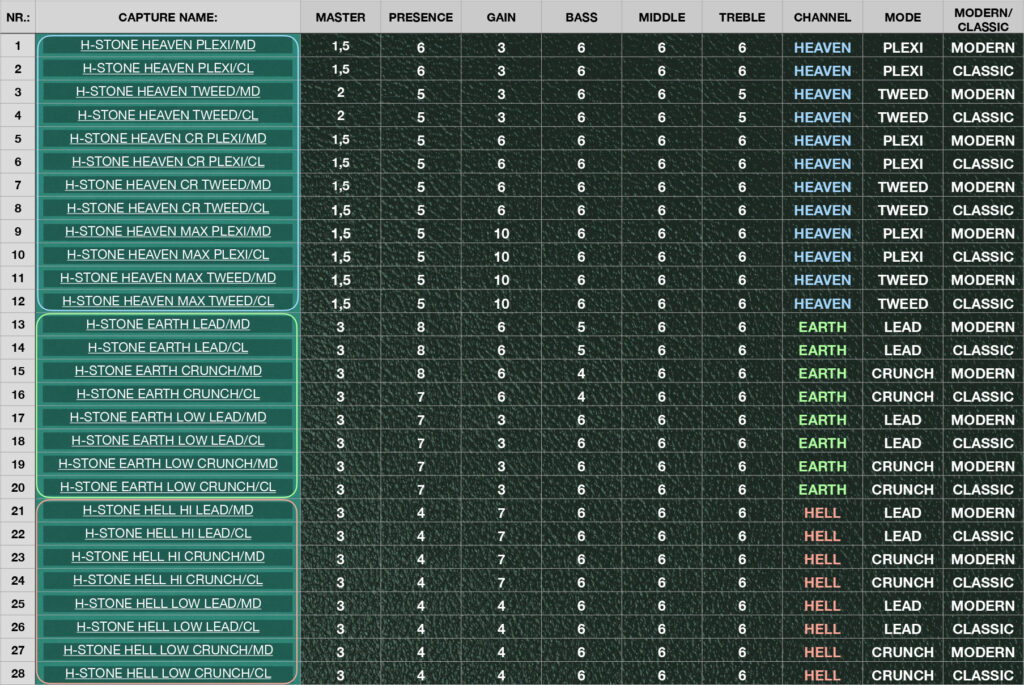Open H-STONE EARTH LOW CRUNCH/MD link
This screenshot has width=1024, height=685.
pyautogui.click(x=168, y=464)
